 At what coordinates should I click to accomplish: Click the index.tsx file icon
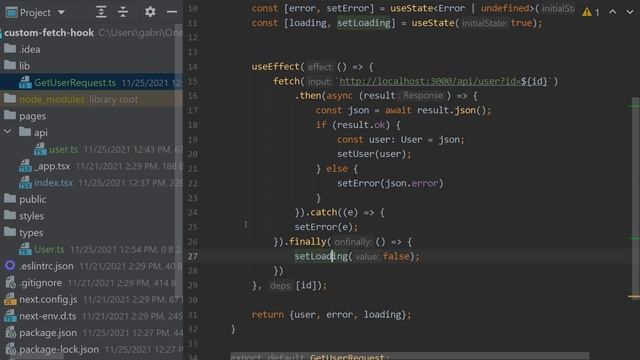point(25,182)
